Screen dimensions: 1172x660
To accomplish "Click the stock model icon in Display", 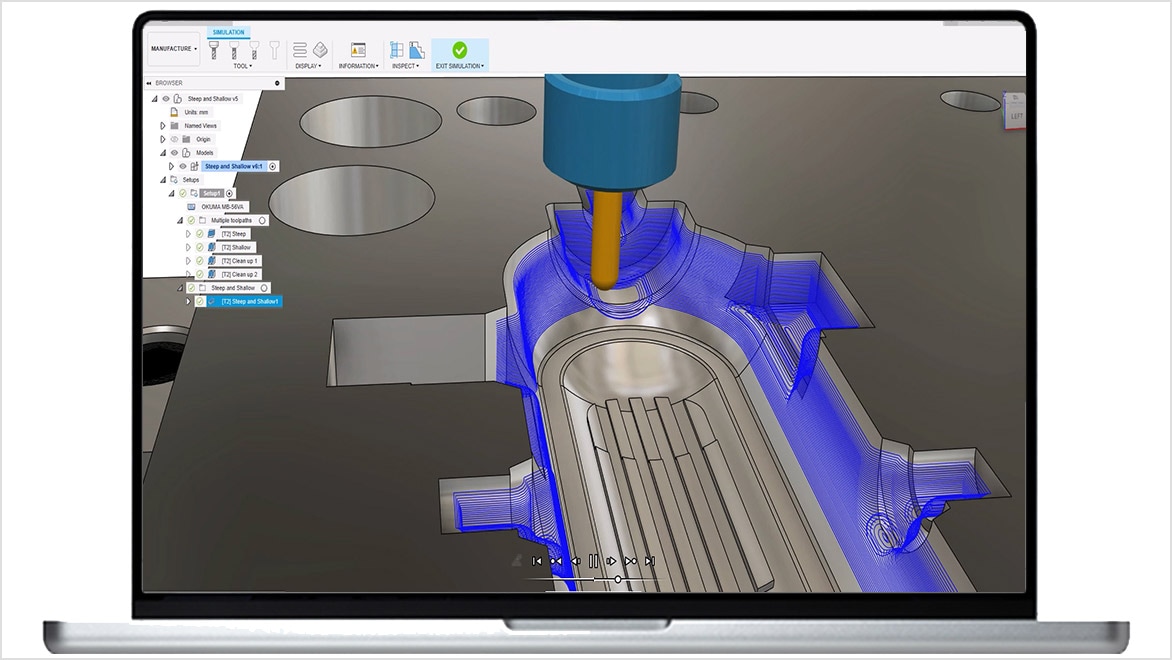I will (x=320, y=49).
